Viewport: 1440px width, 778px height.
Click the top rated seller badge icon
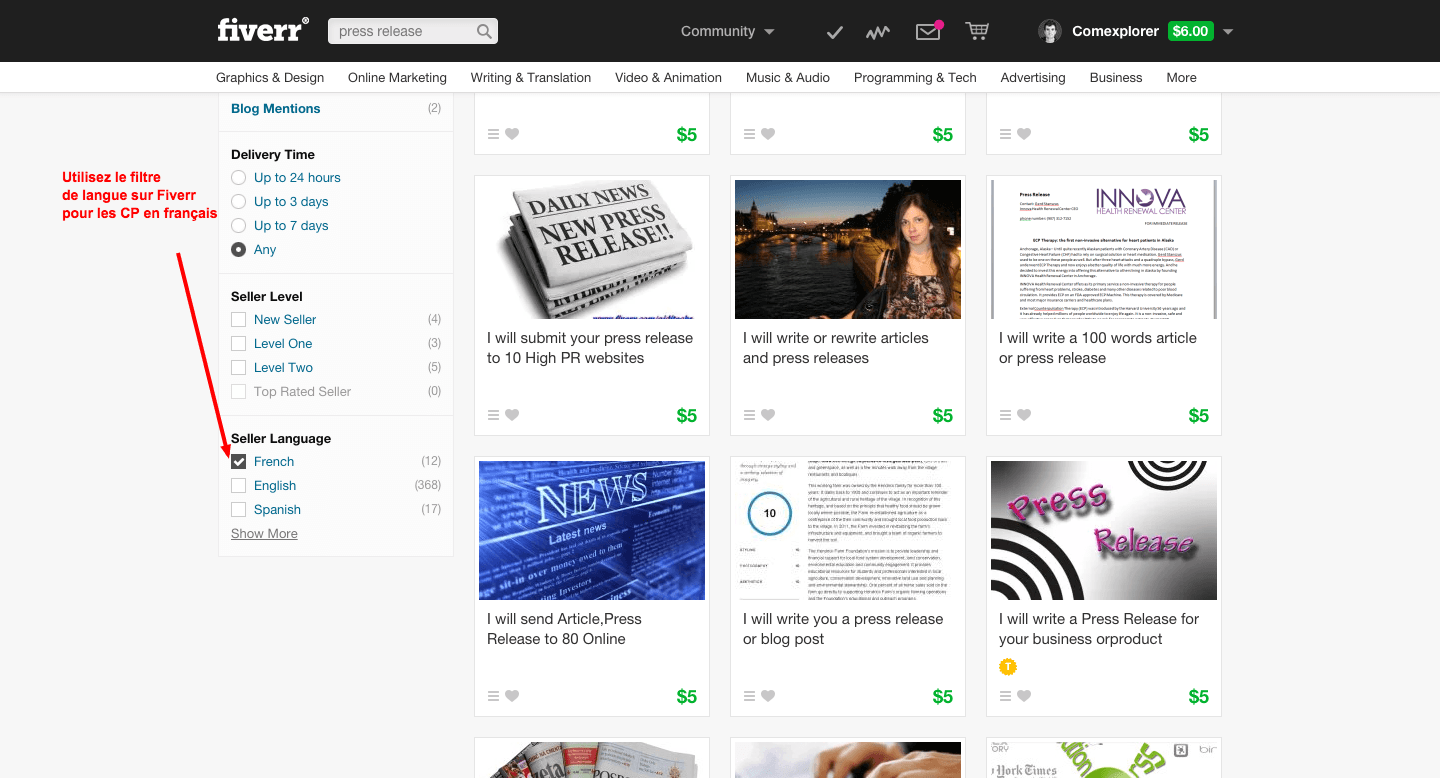click(x=1008, y=667)
